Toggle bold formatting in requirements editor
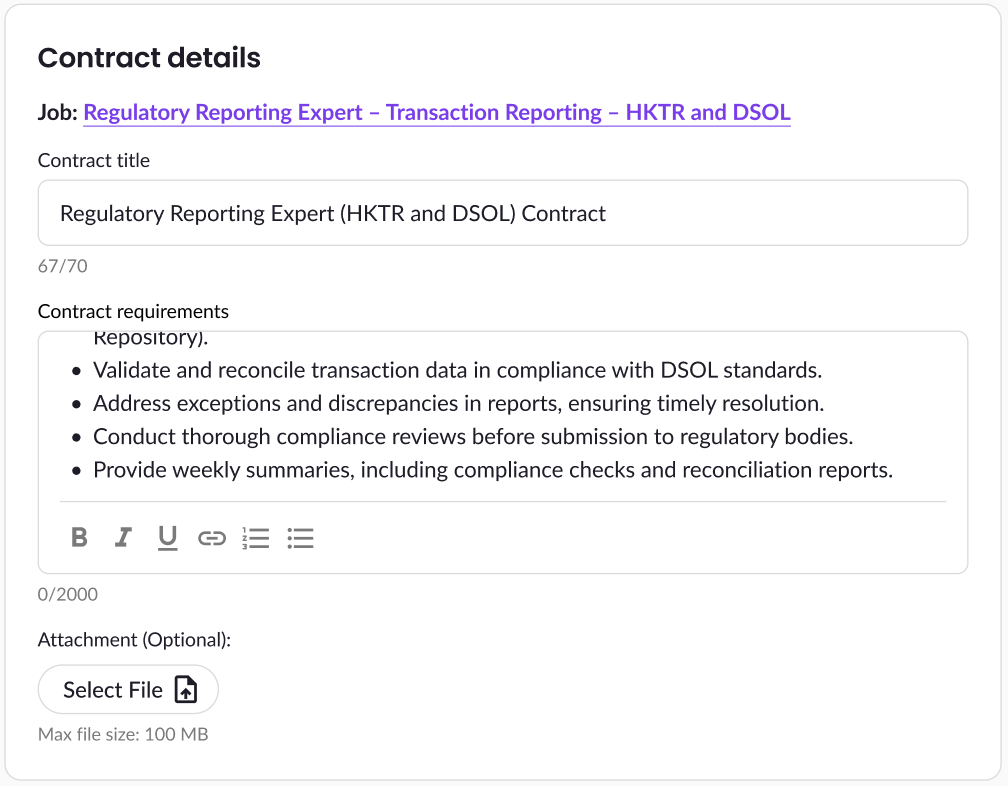Viewport: 1008px width, 786px height. [80, 538]
